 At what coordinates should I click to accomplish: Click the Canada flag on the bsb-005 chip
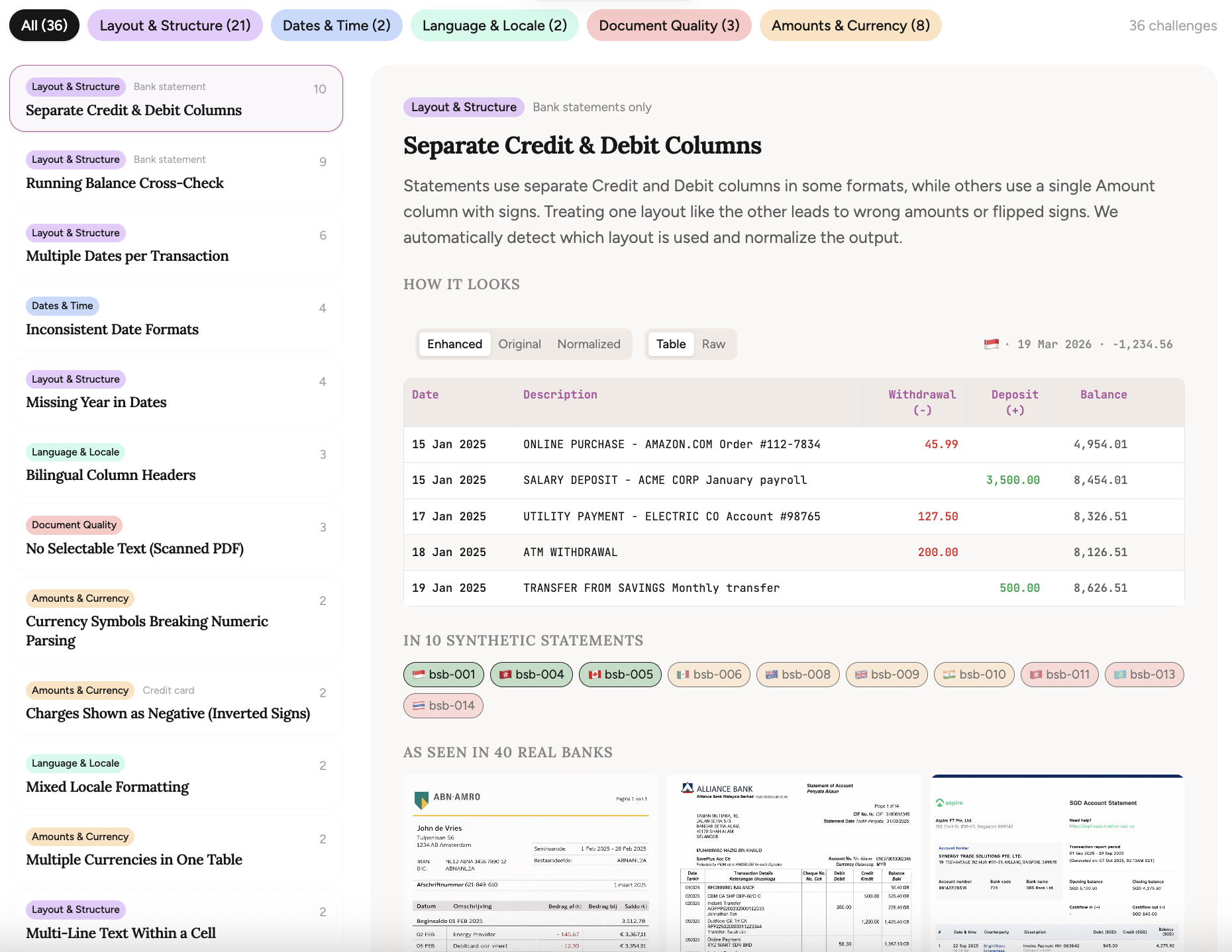click(595, 675)
